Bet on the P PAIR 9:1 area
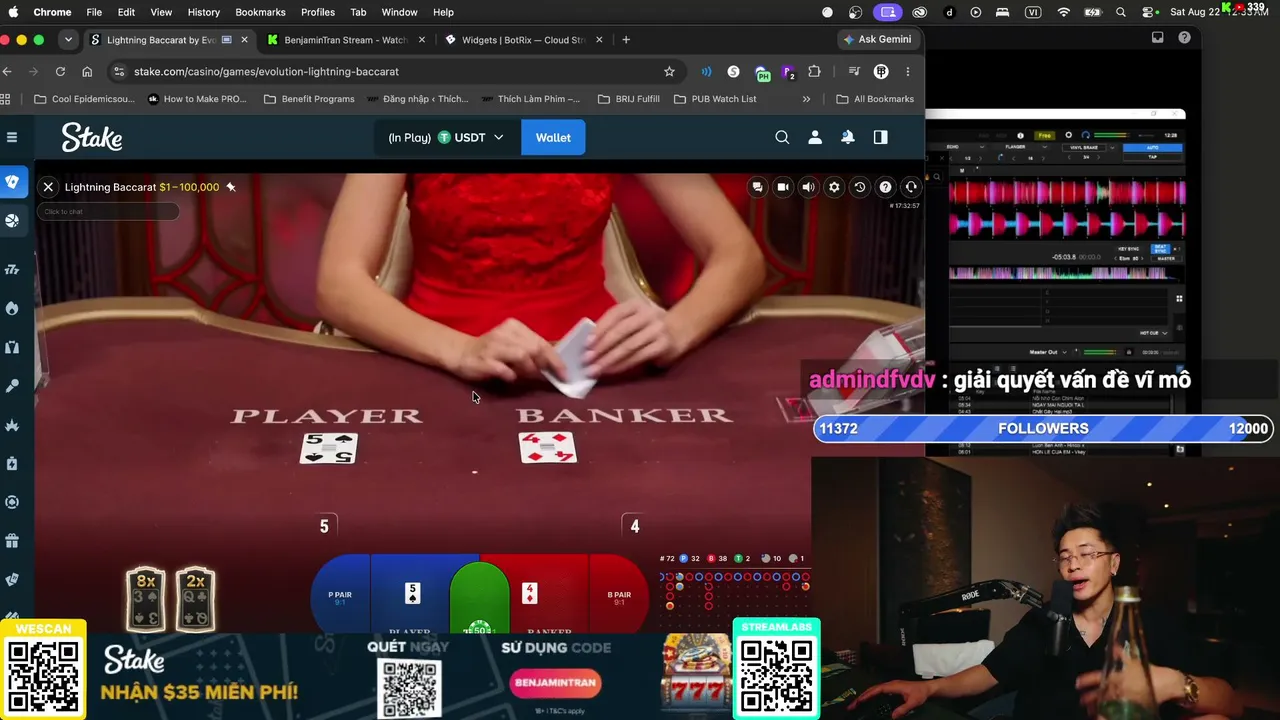 [340, 596]
